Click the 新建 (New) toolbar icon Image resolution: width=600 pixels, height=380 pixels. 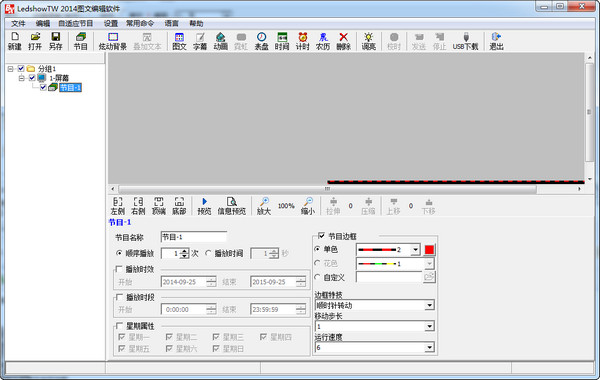coord(15,41)
